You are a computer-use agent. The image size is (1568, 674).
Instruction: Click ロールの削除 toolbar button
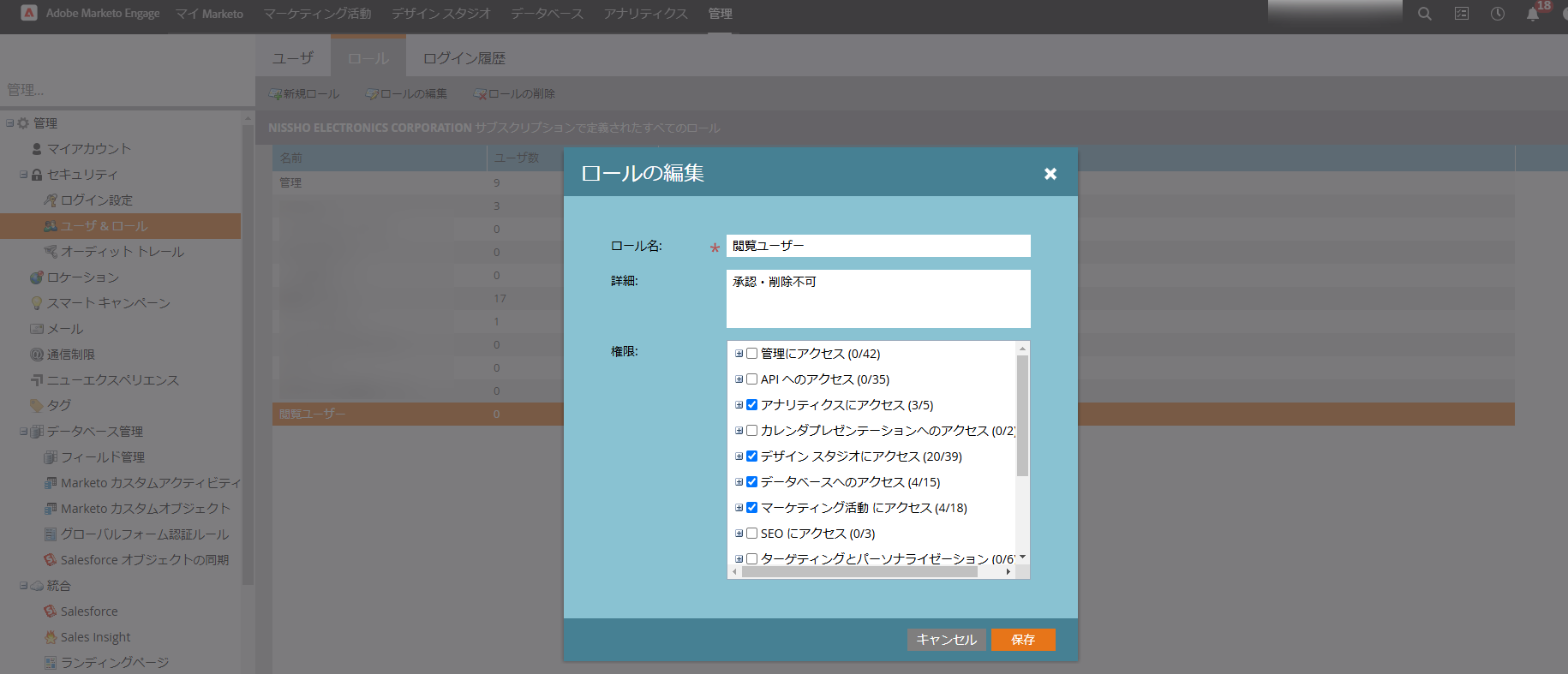tap(514, 94)
